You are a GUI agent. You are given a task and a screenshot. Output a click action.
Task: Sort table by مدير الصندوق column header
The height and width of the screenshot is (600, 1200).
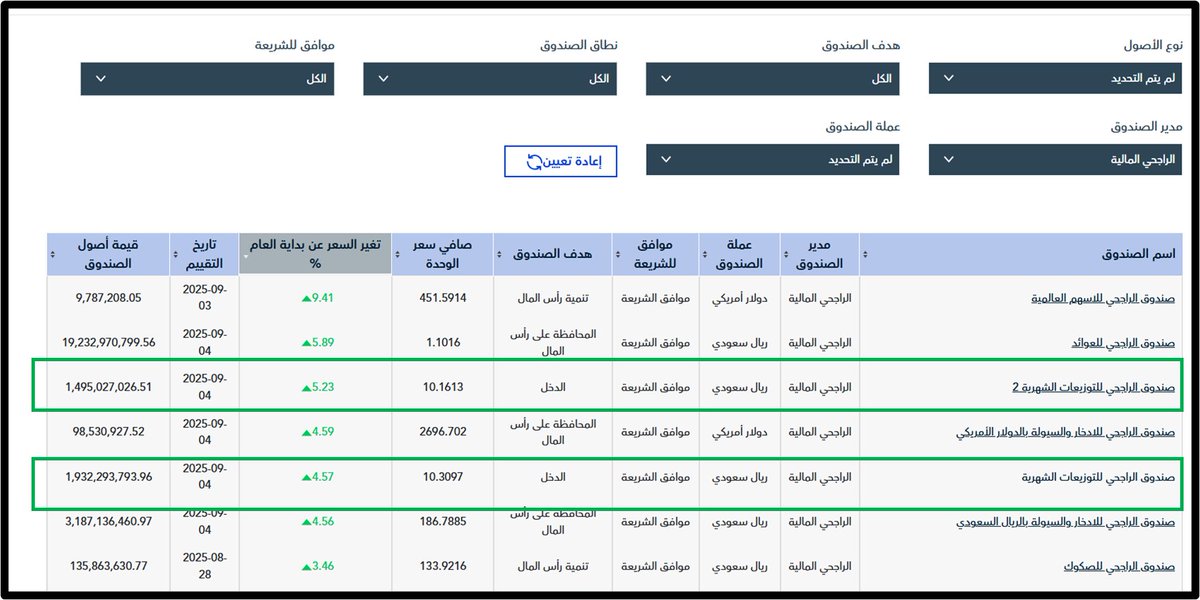click(819, 254)
